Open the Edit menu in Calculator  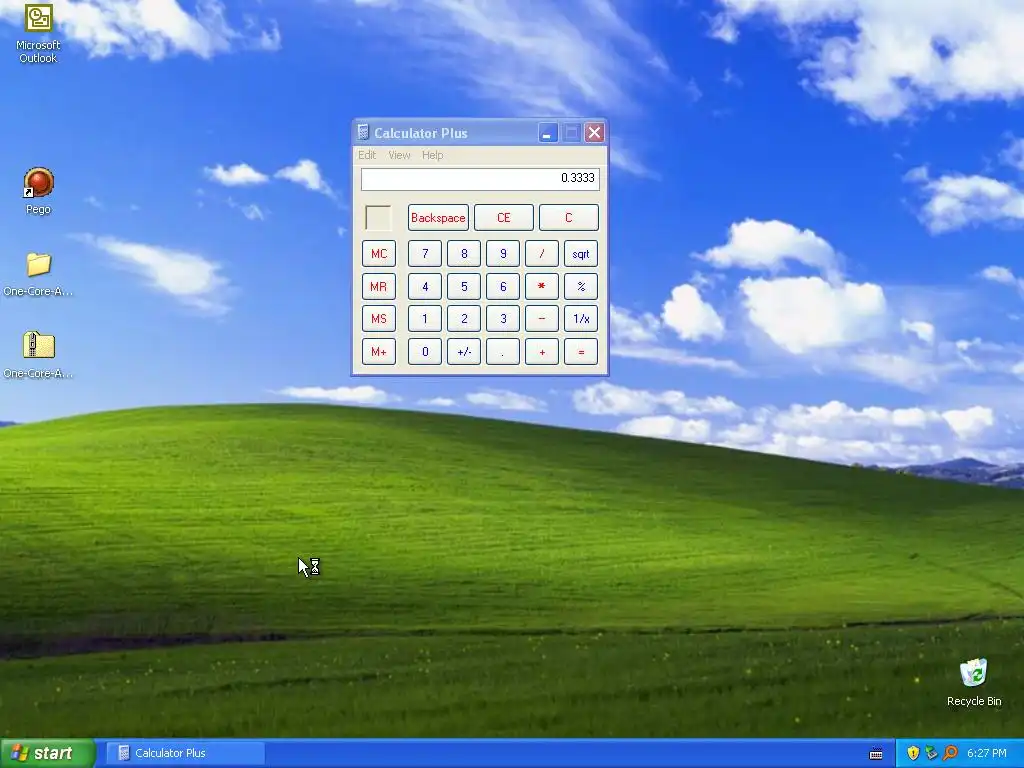pyautogui.click(x=367, y=155)
